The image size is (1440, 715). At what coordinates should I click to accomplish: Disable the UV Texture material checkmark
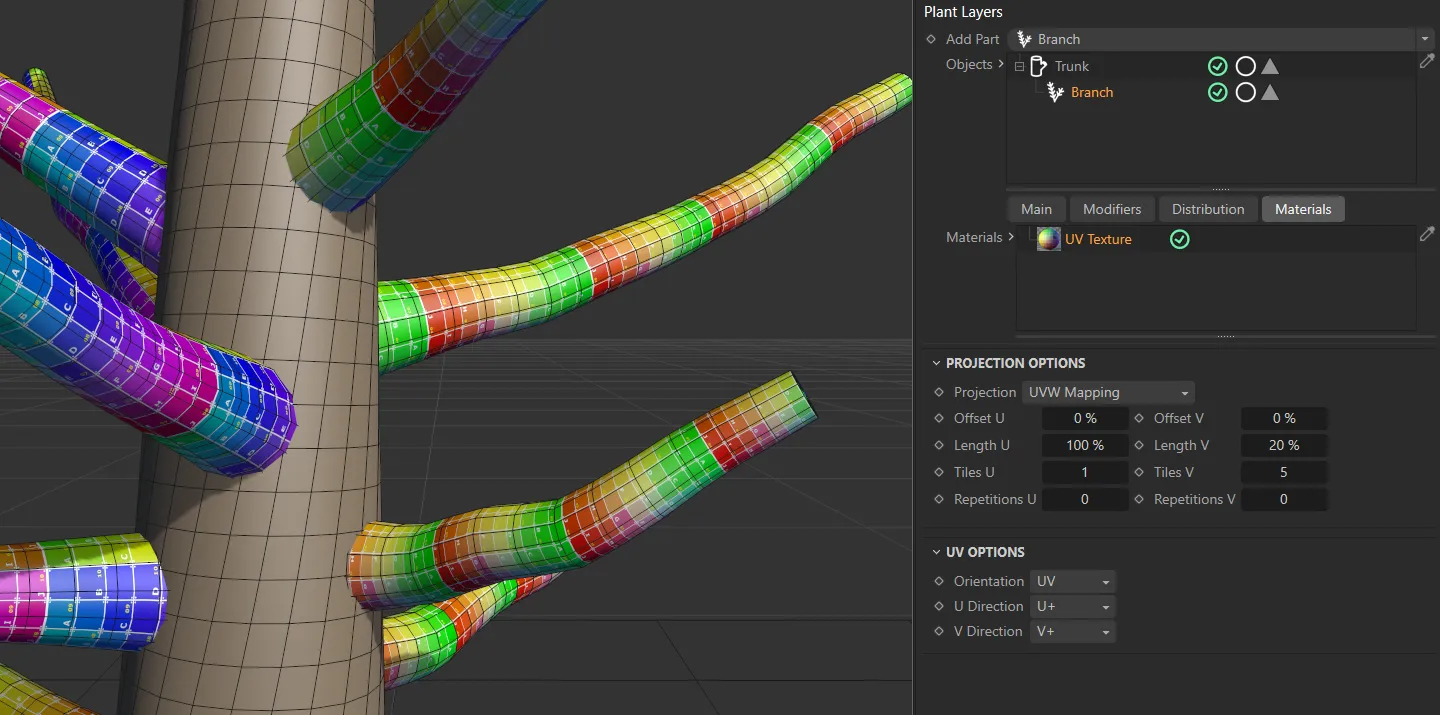pos(1180,239)
